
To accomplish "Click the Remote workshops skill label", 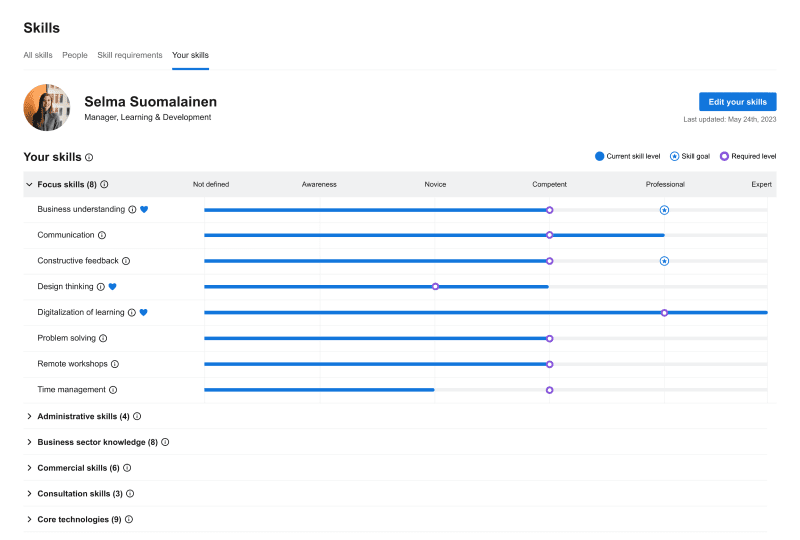I will click(x=72, y=364).
